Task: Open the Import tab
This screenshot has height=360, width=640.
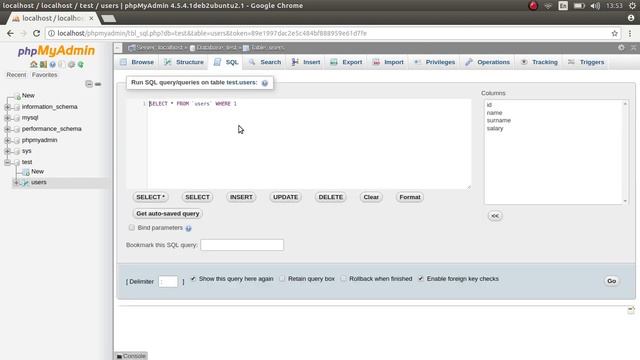Action: 388,62
